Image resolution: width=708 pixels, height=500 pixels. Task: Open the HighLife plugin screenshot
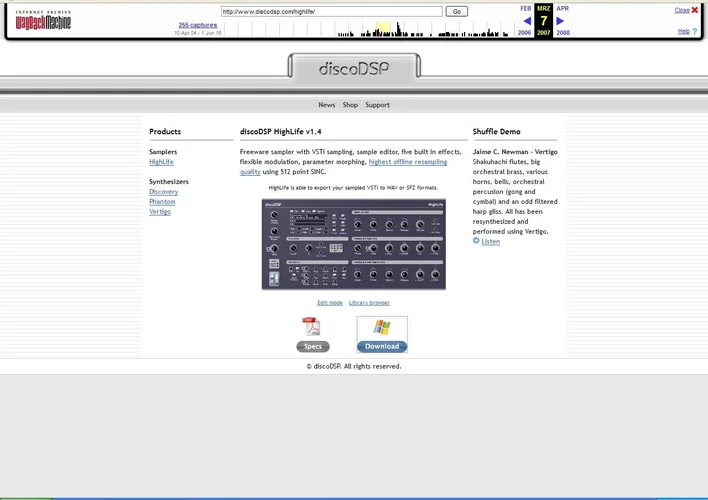tap(354, 244)
